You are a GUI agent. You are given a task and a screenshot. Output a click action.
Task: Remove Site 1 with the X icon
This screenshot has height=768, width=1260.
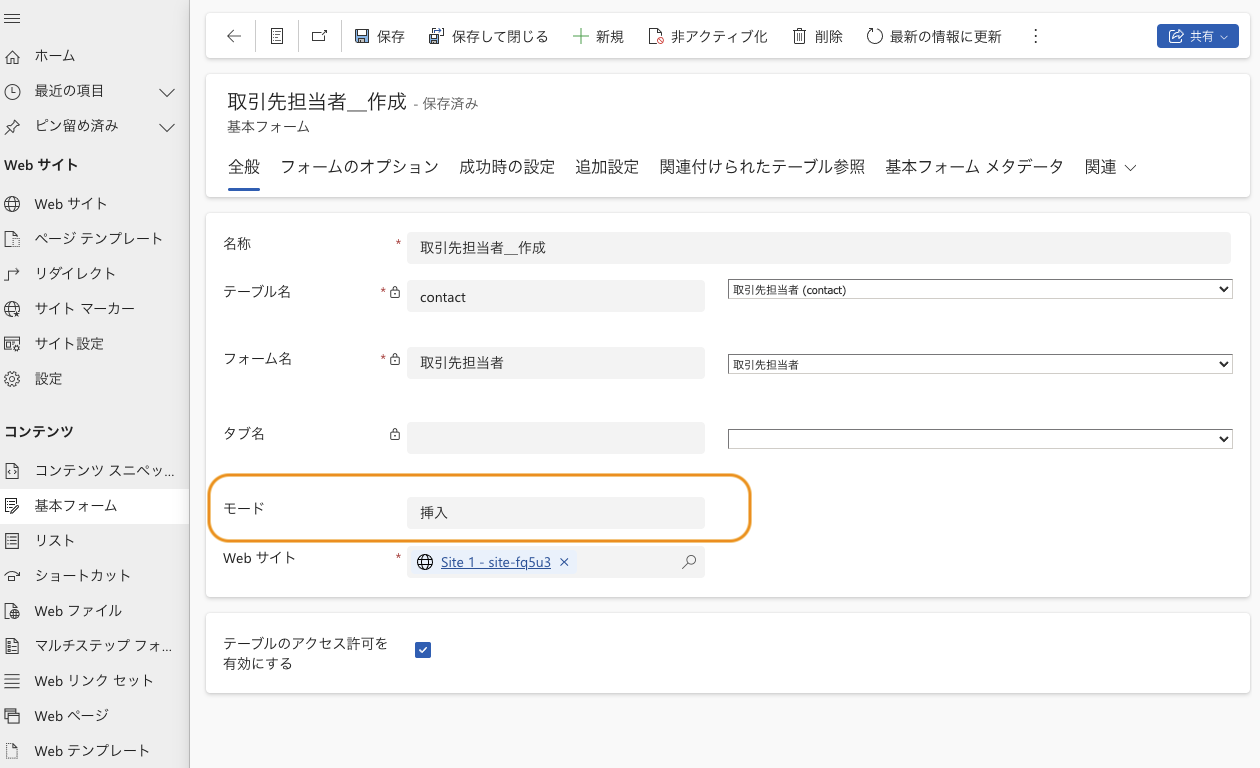[x=564, y=562]
